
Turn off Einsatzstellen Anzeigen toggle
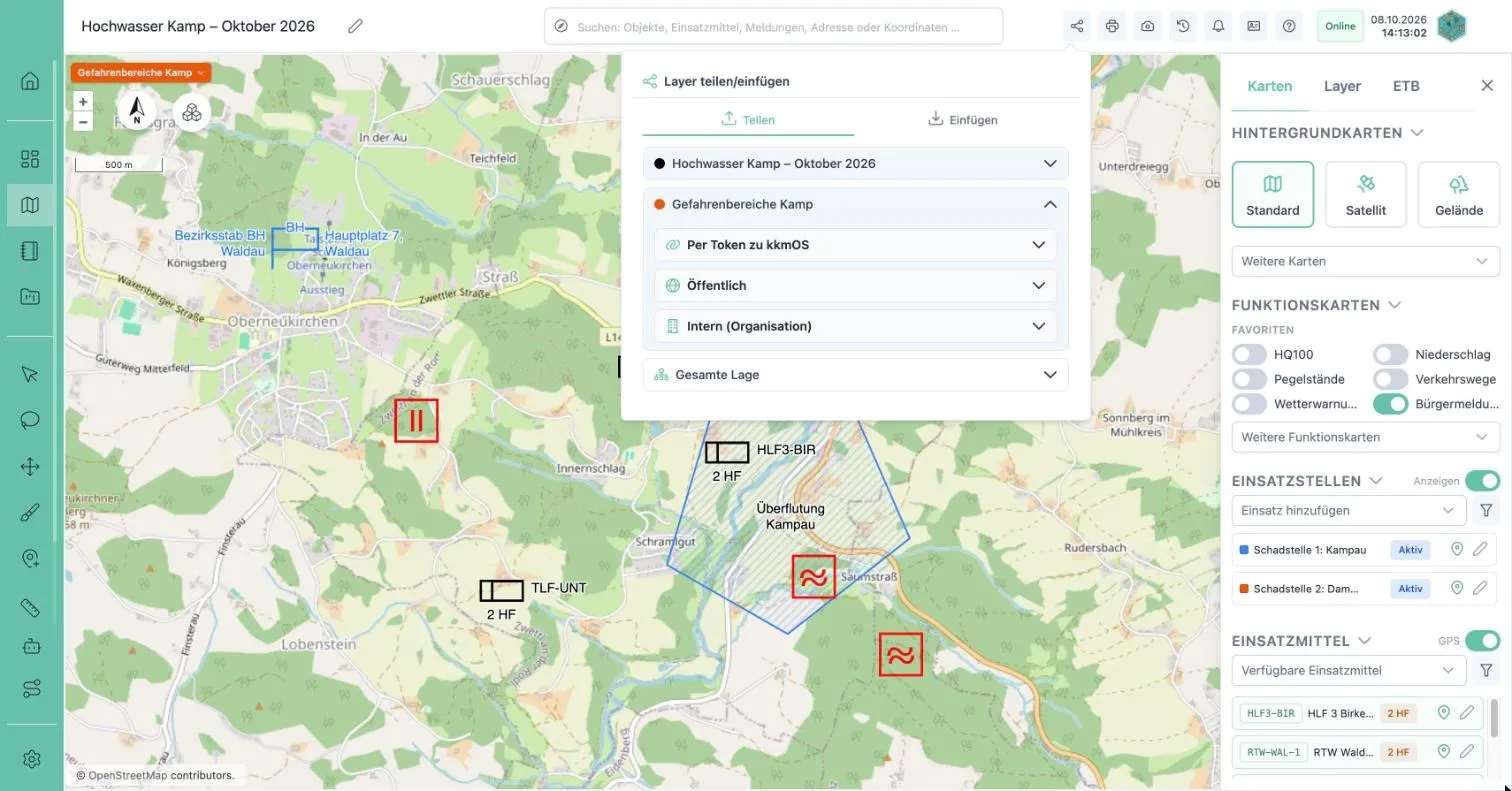point(1482,481)
